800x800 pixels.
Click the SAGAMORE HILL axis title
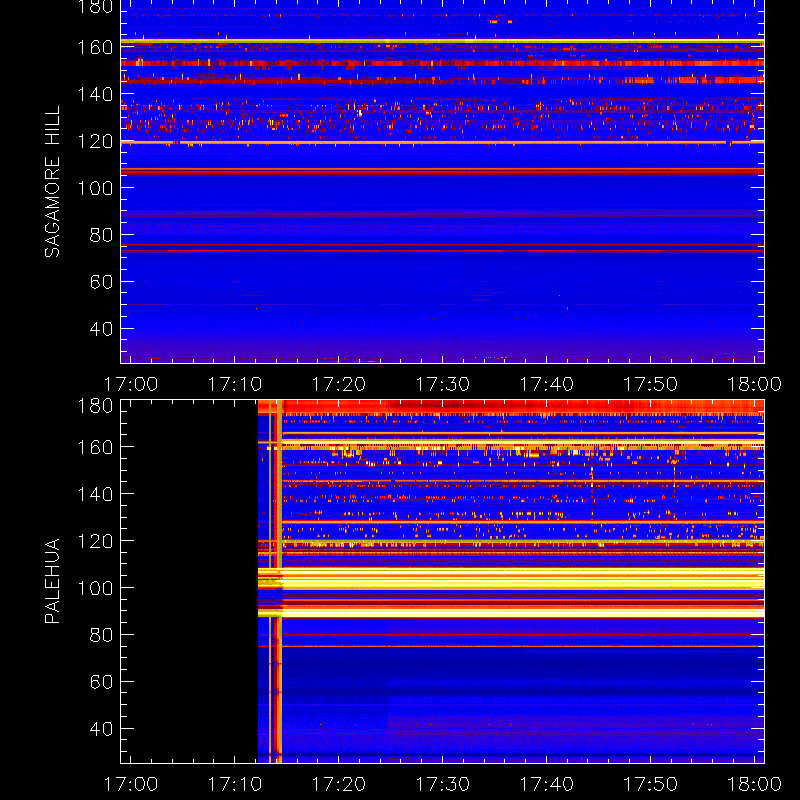52,182
